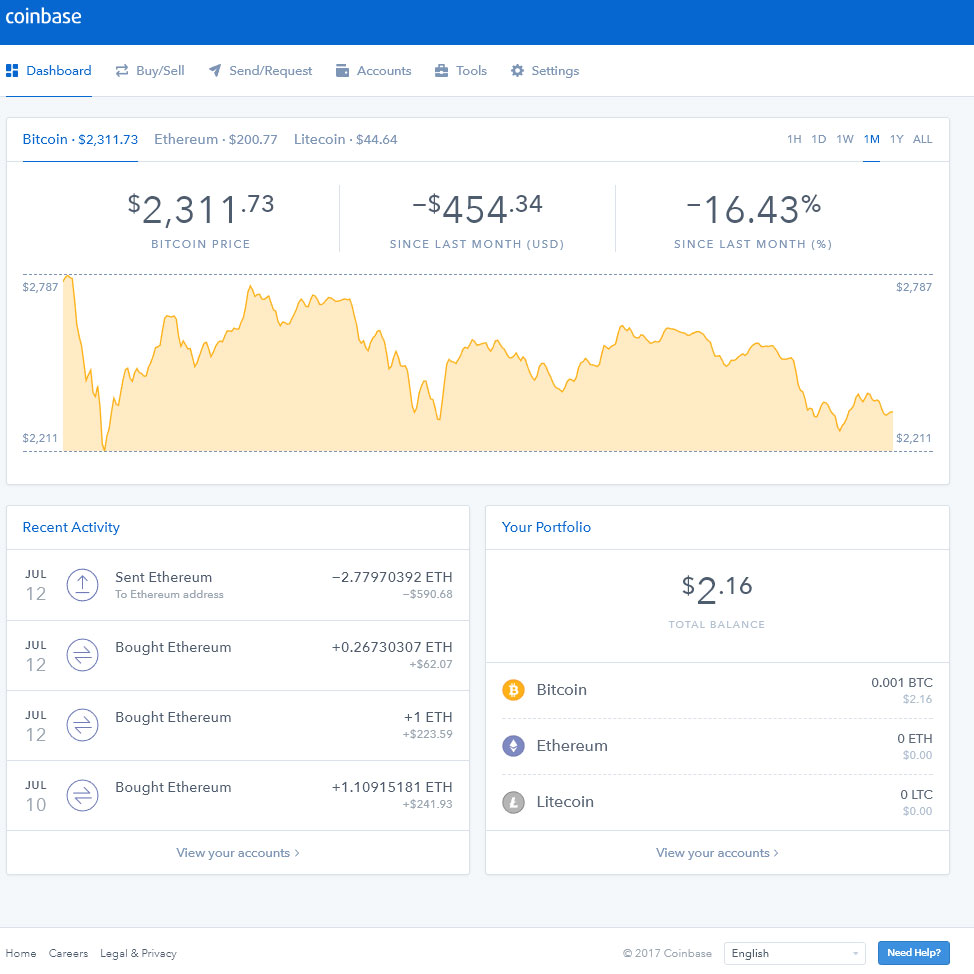This screenshot has width=974, height=974.
Task: Click the 0 LTC balance
Action: pyautogui.click(x=916, y=794)
